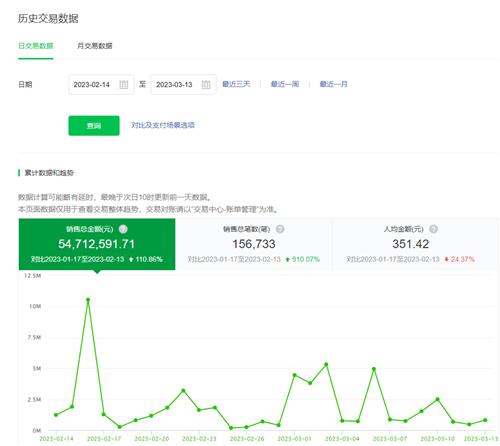Select the 销售总笔数 156,733 card
Screen dimensions: 500x446
tap(254, 244)
